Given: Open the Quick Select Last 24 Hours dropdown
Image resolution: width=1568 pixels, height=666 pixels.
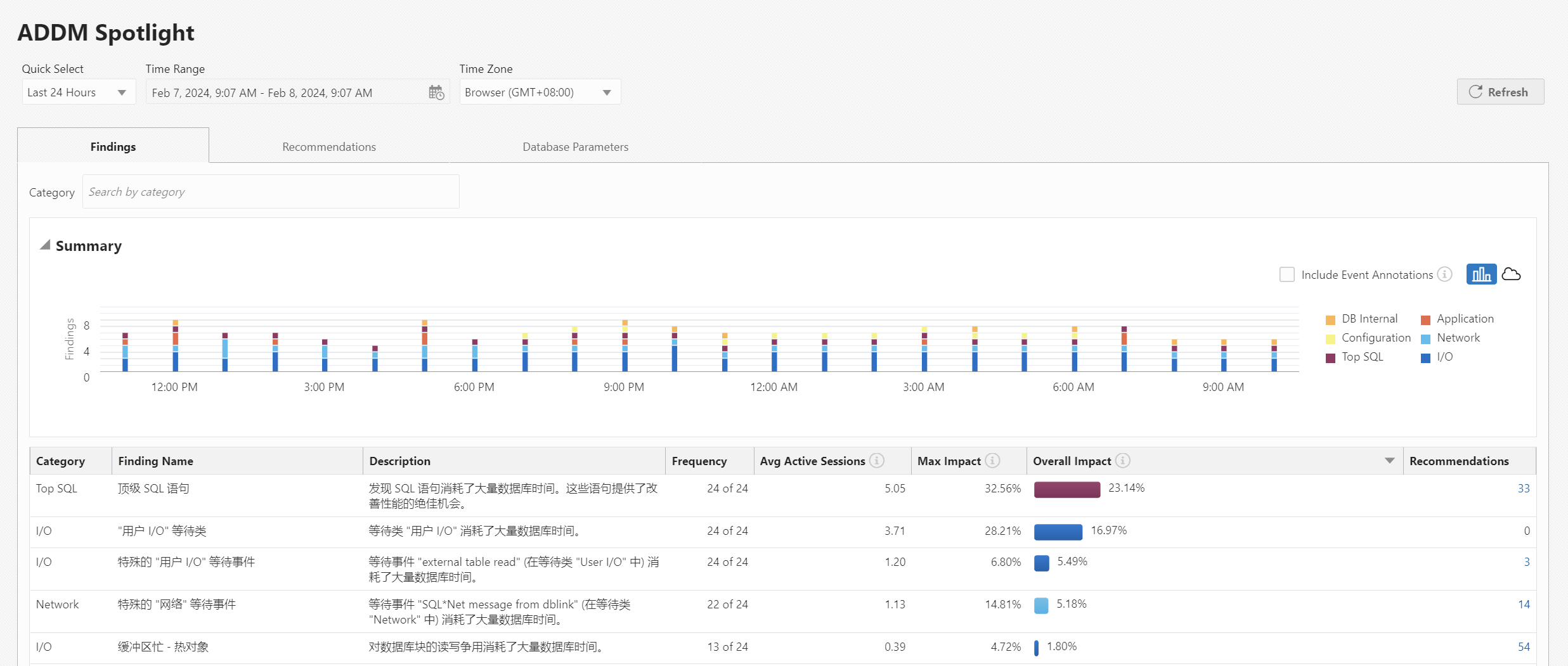Looking at the screenshot, I should [x=79, y=93].
